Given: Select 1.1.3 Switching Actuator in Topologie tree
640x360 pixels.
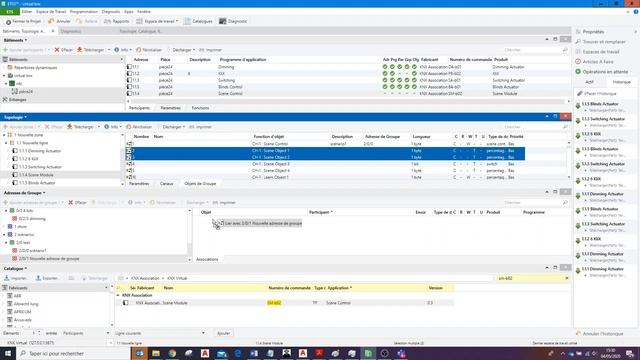Looking at the screenshot, I should click(37, 167).
